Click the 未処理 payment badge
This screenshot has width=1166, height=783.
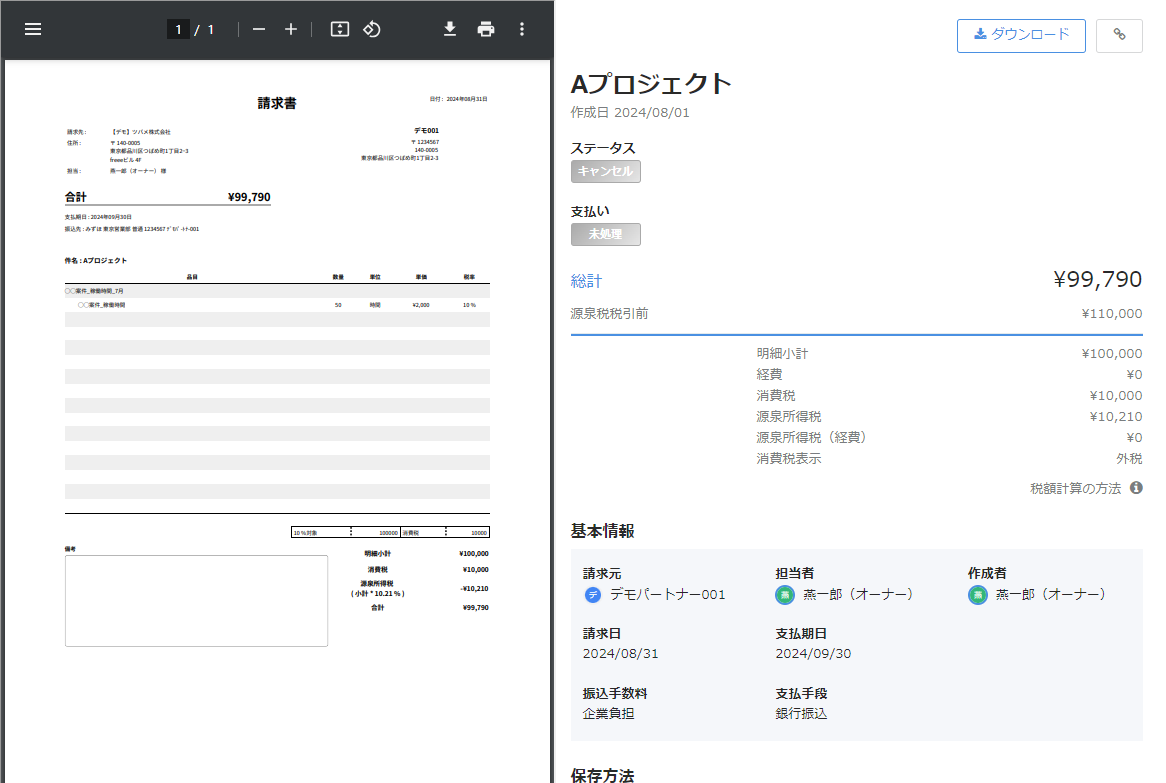[605, 234]
